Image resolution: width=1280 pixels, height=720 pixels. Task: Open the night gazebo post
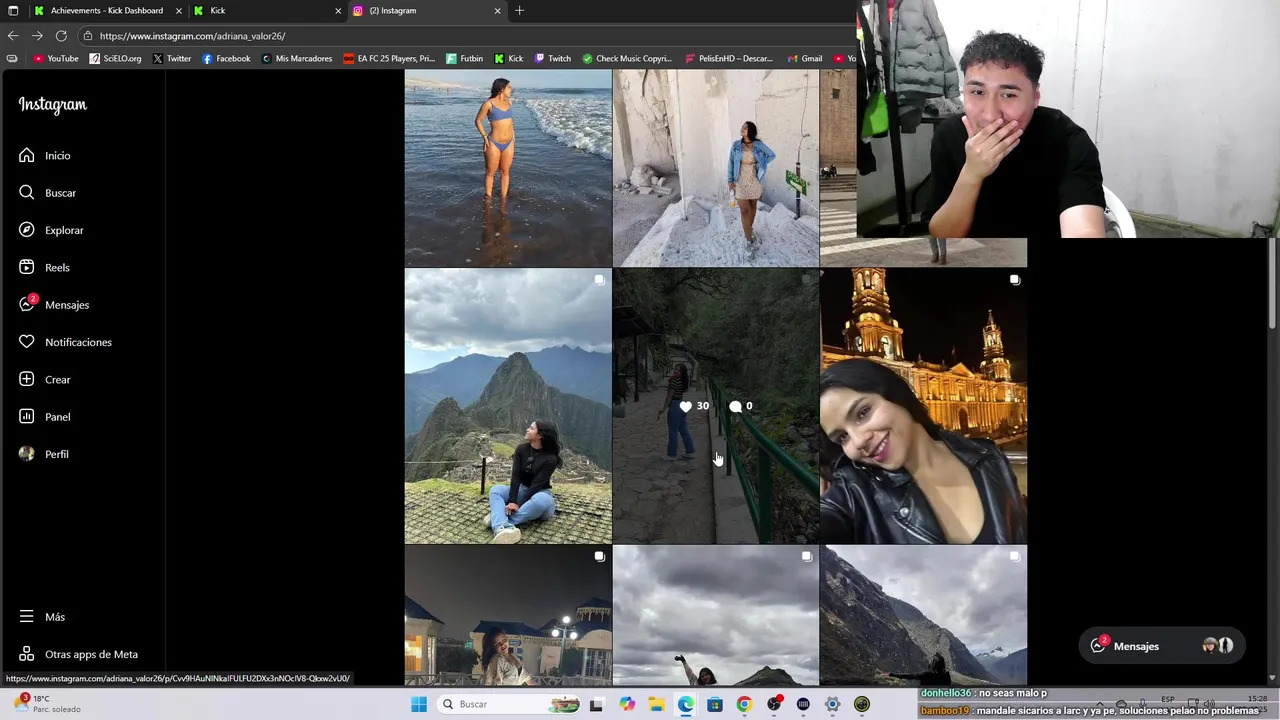tap(508, 615)
